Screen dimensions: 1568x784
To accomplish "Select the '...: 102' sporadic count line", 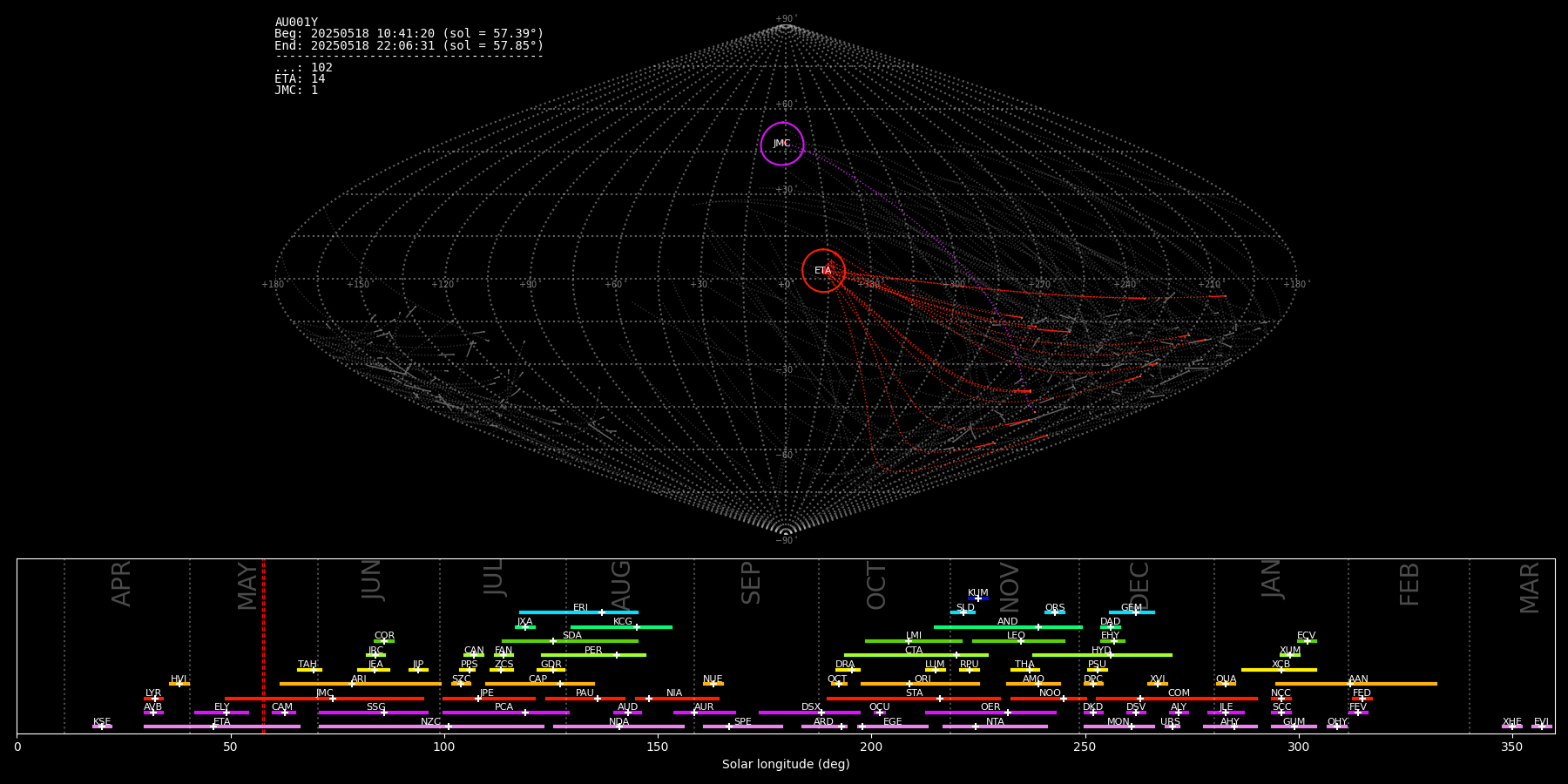I will [303, 67].
